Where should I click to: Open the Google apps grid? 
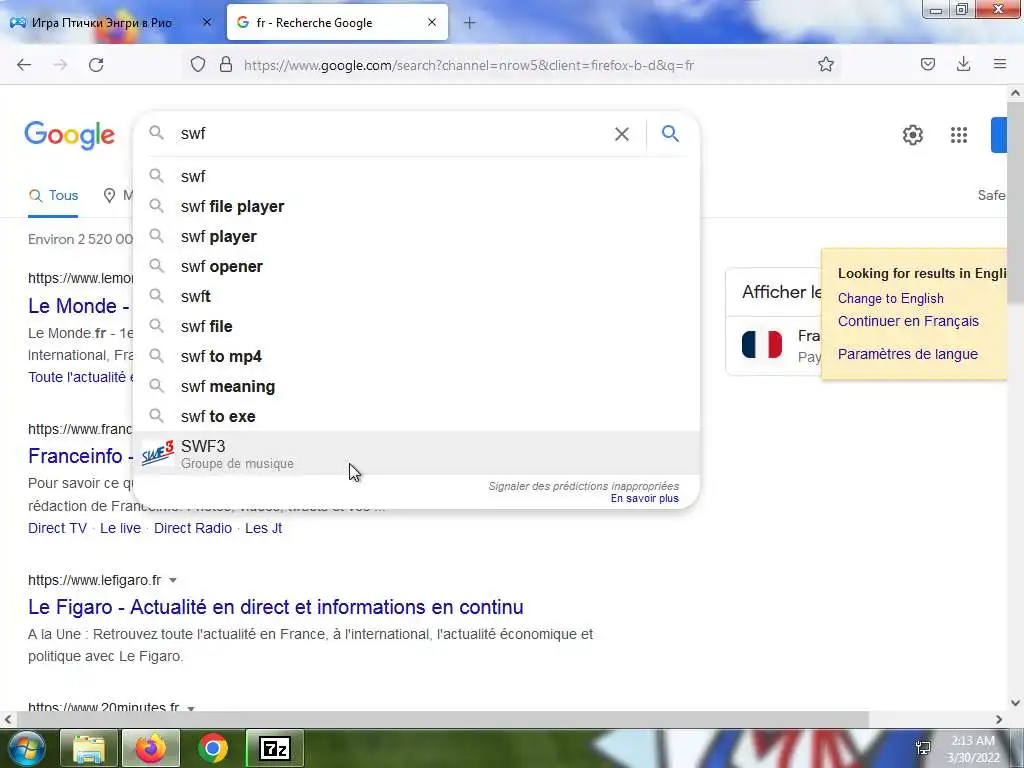[959, 135]
